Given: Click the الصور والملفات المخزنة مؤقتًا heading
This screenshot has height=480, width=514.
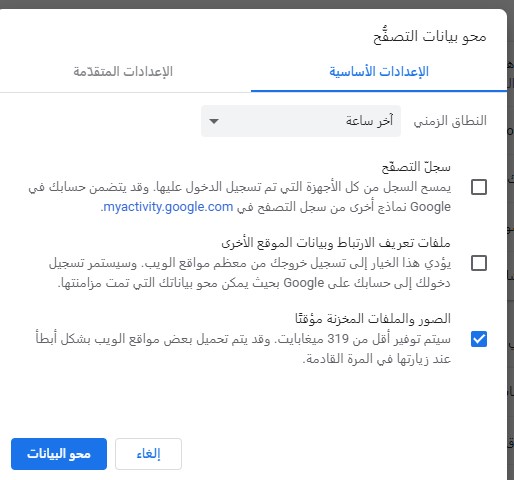Looking at the screenshot, I should click(373, 318).
